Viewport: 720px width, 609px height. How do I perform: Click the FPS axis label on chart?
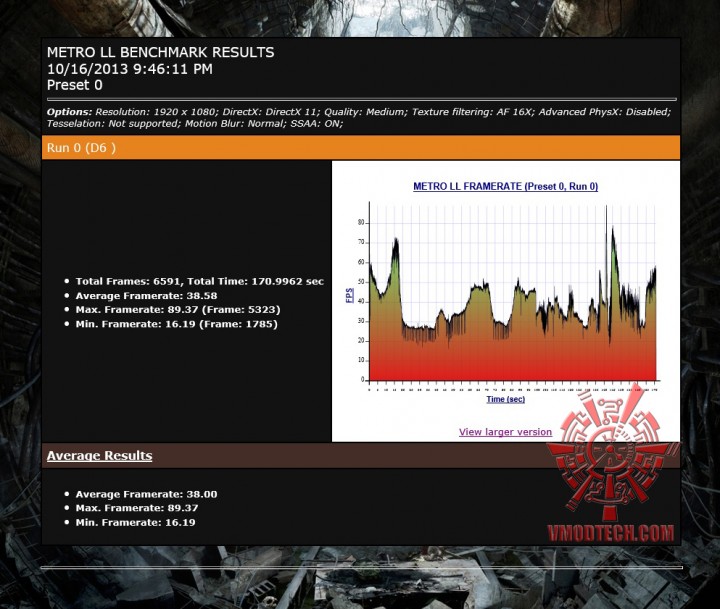(350, 295)
